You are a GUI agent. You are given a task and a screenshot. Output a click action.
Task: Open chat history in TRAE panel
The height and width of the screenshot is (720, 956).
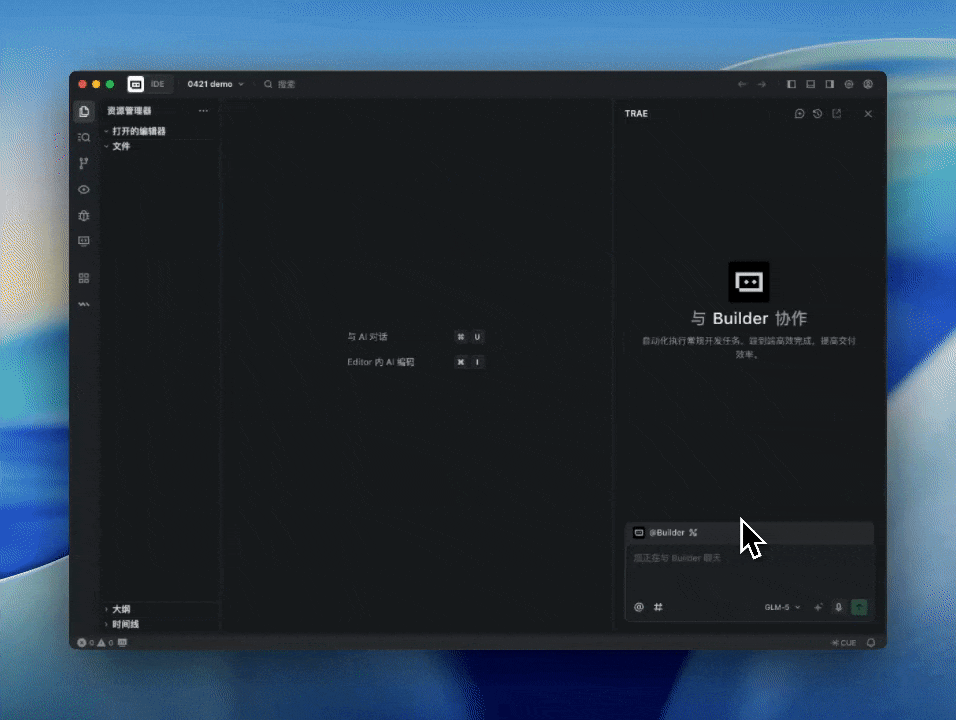pos(817,114)
